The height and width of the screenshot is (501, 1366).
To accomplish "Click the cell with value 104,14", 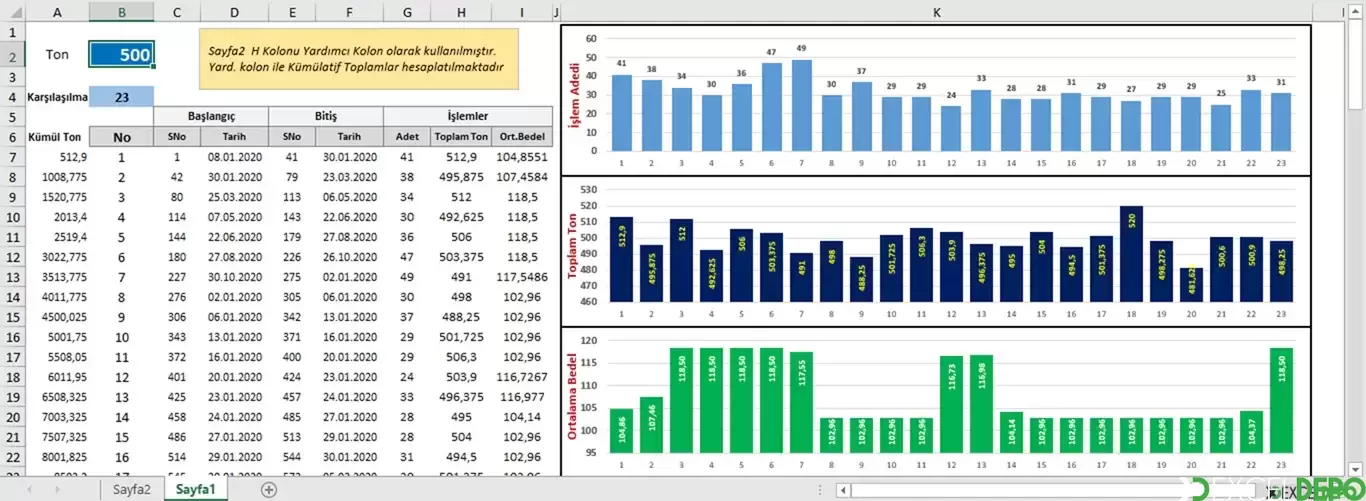I will (x=521, y=417).
